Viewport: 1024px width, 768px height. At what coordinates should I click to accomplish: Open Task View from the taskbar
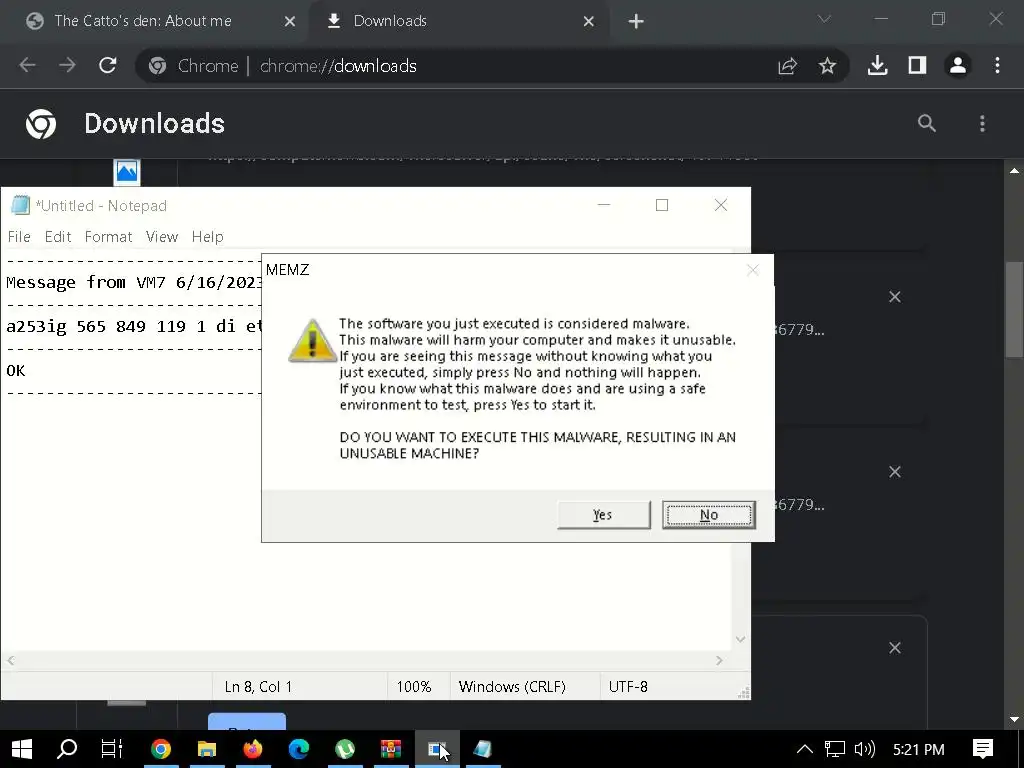[112, 749]
